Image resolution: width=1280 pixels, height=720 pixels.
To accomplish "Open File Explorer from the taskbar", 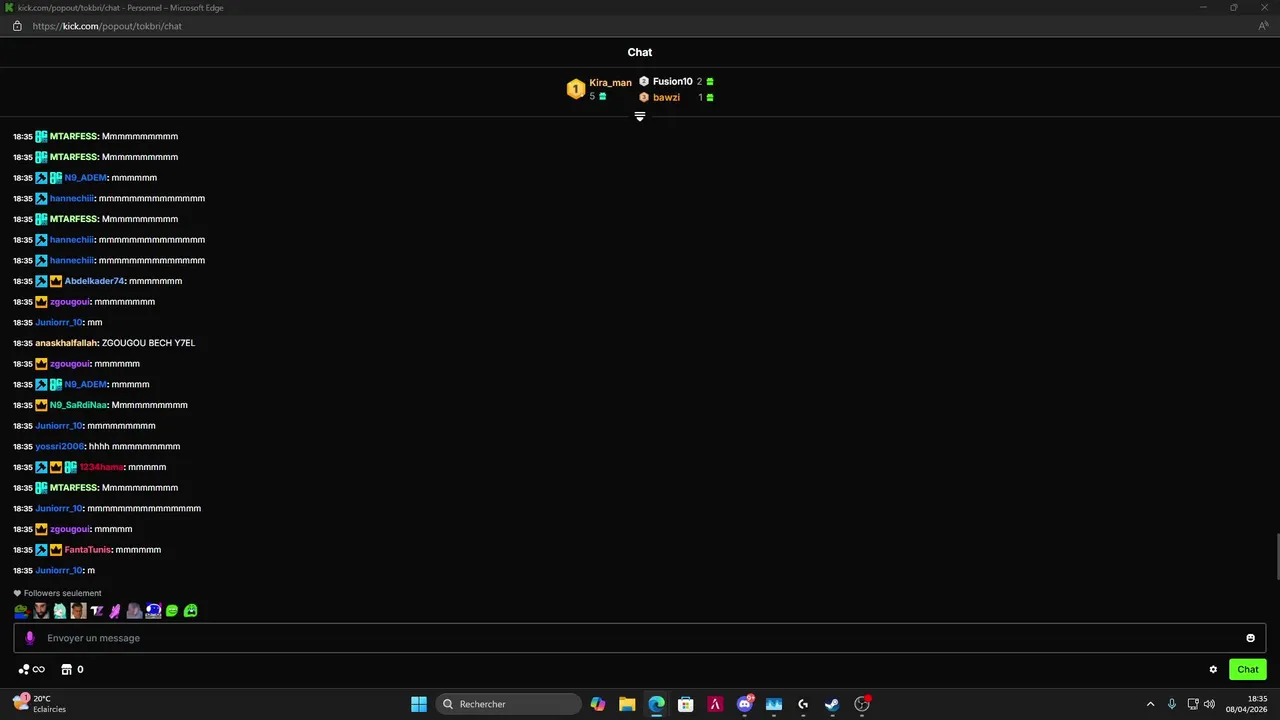I will pyautogui.click(x=627, y=704).
